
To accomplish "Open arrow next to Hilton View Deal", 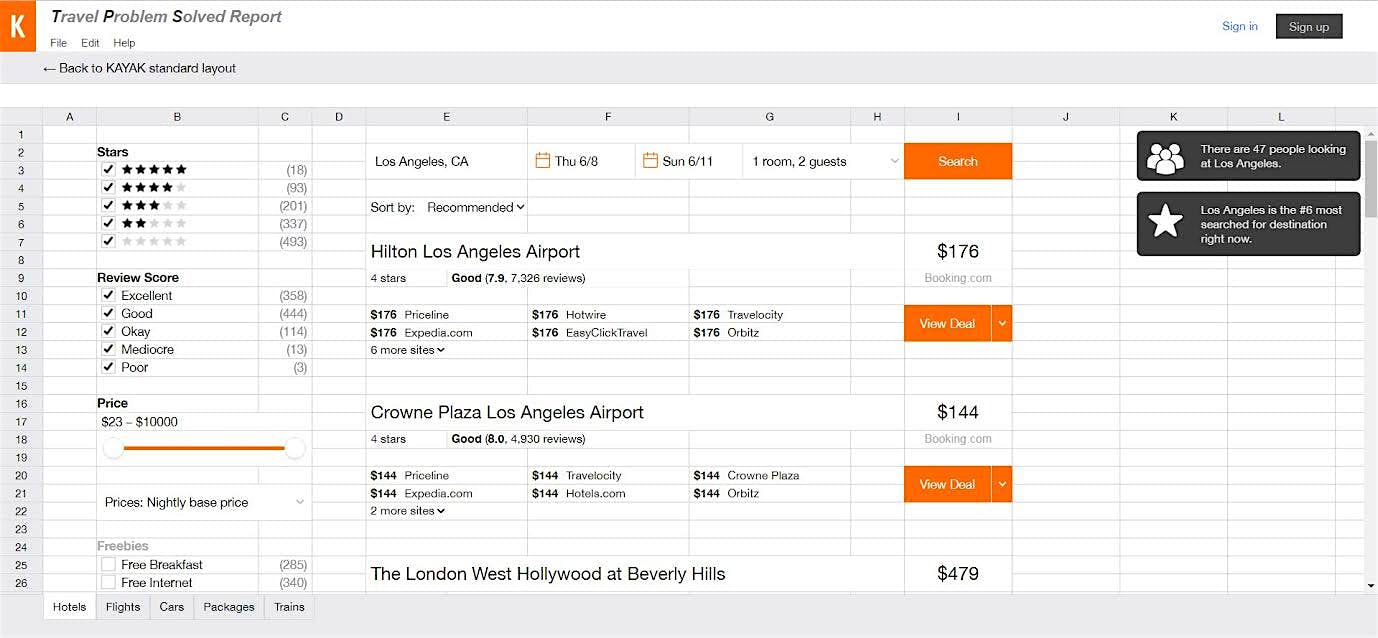I will pyautogui.click(x=1002, y=324).
